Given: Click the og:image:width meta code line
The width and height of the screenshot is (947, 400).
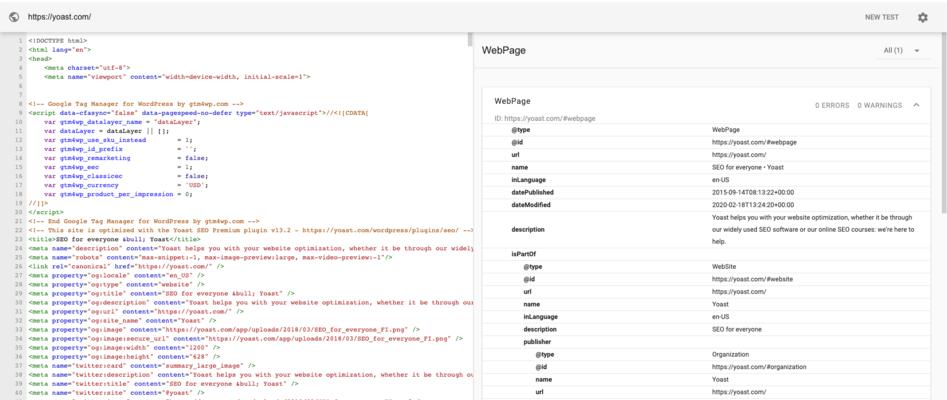Looking at the screenshot, I should pyautogui.click(x=124, y=347).
